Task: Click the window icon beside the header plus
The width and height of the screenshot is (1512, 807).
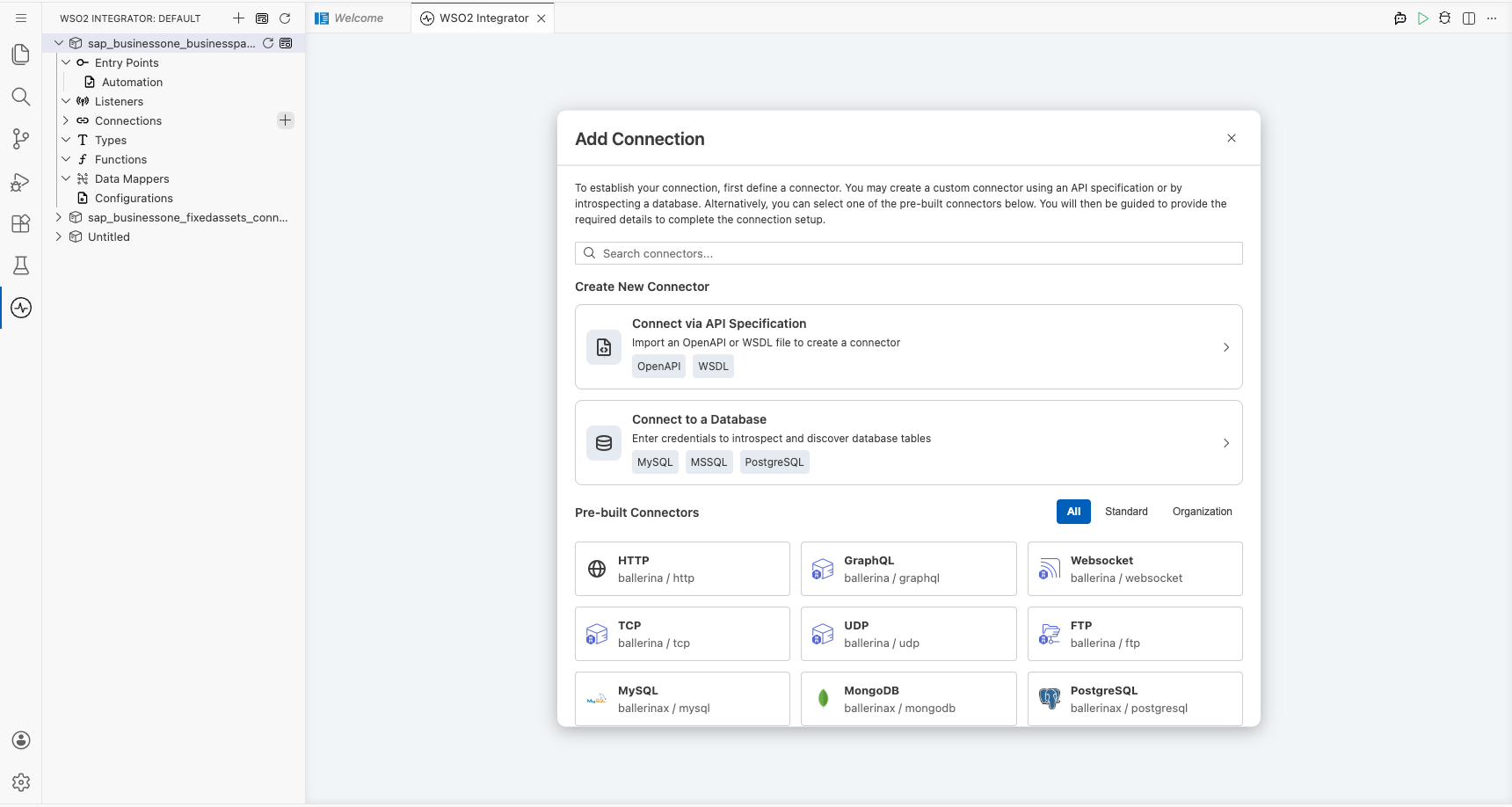Action: coord(262,18)
